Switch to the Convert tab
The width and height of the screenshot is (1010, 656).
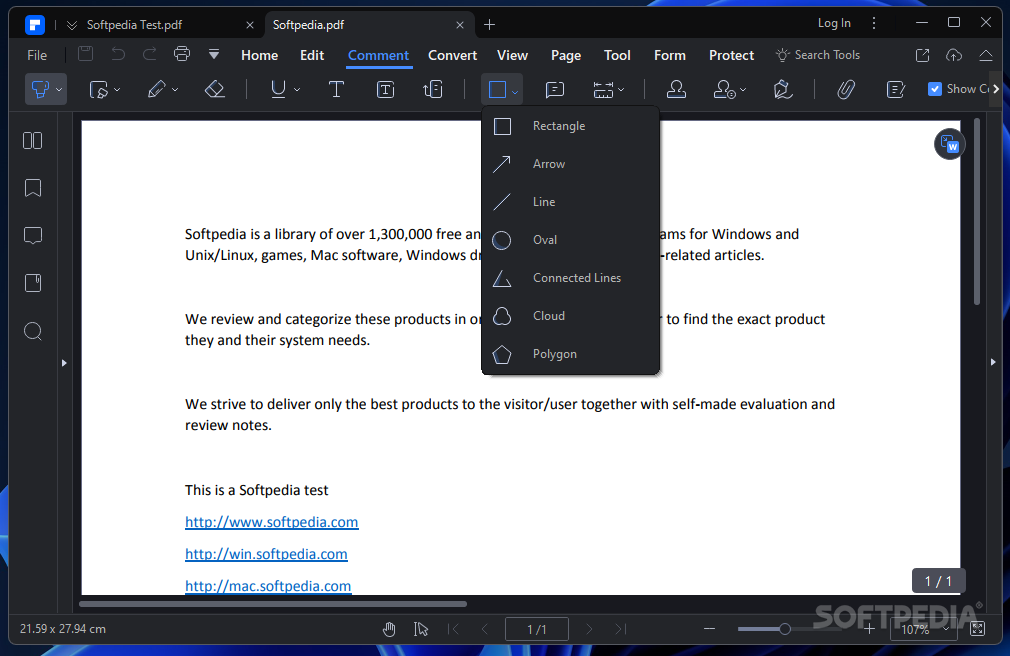(452, 55)
